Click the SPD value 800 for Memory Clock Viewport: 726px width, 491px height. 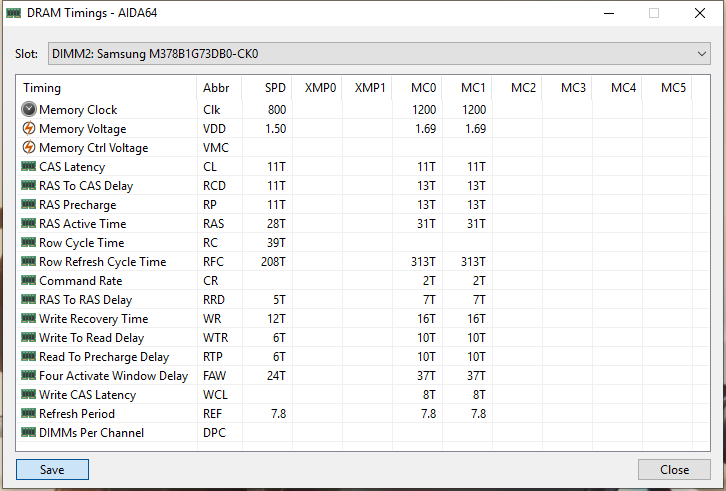pos(276,110)
